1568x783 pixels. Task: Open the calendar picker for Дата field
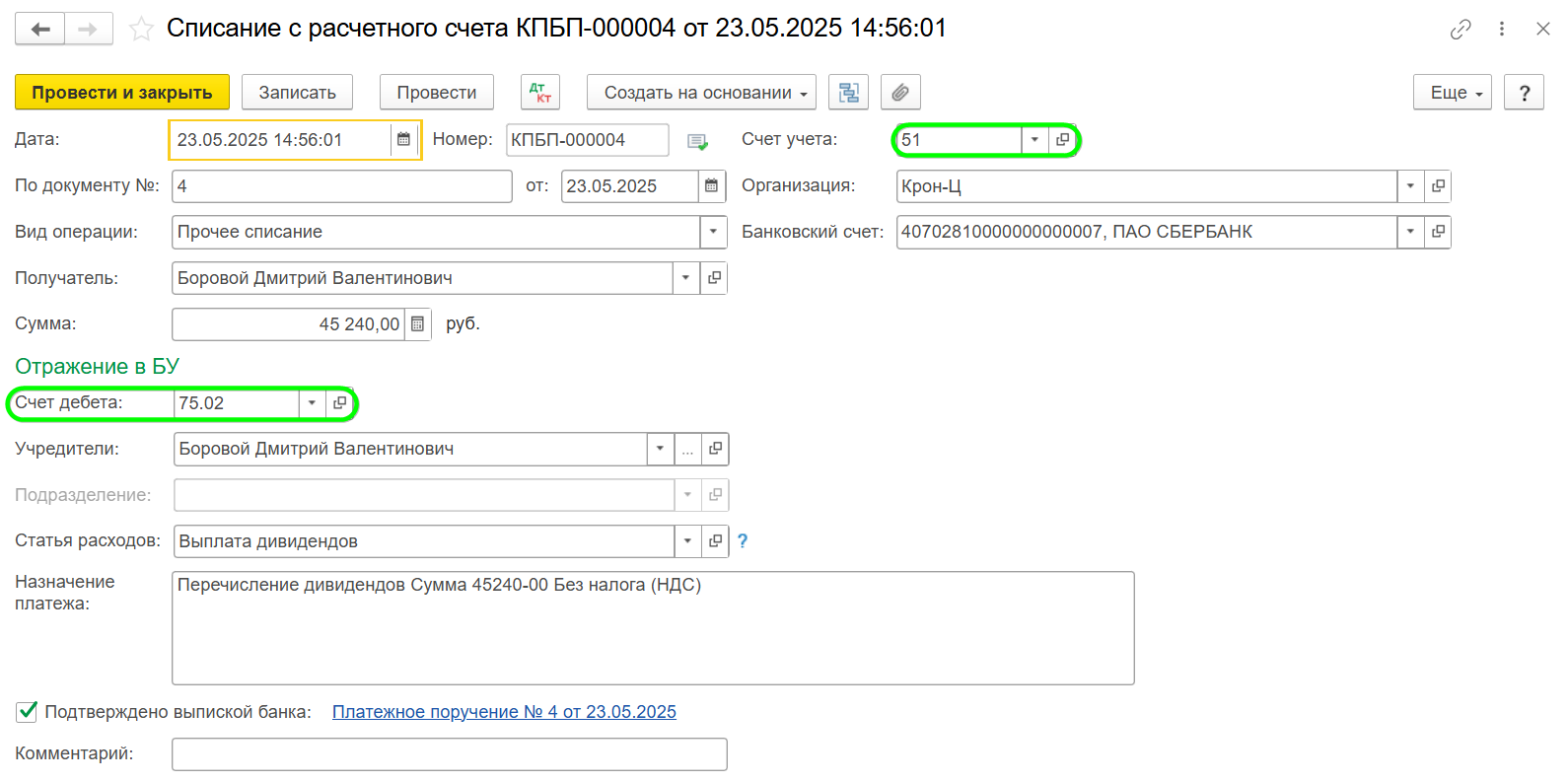403,140
